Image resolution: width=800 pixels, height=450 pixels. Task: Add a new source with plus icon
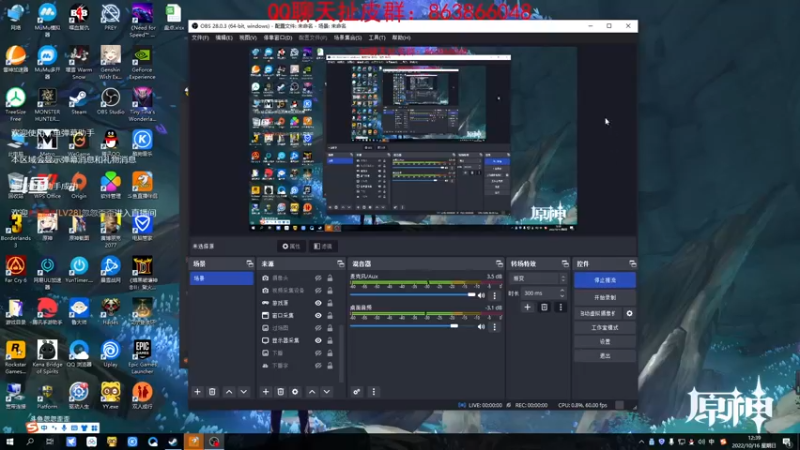pyautogui.click(x=265, y=392)
